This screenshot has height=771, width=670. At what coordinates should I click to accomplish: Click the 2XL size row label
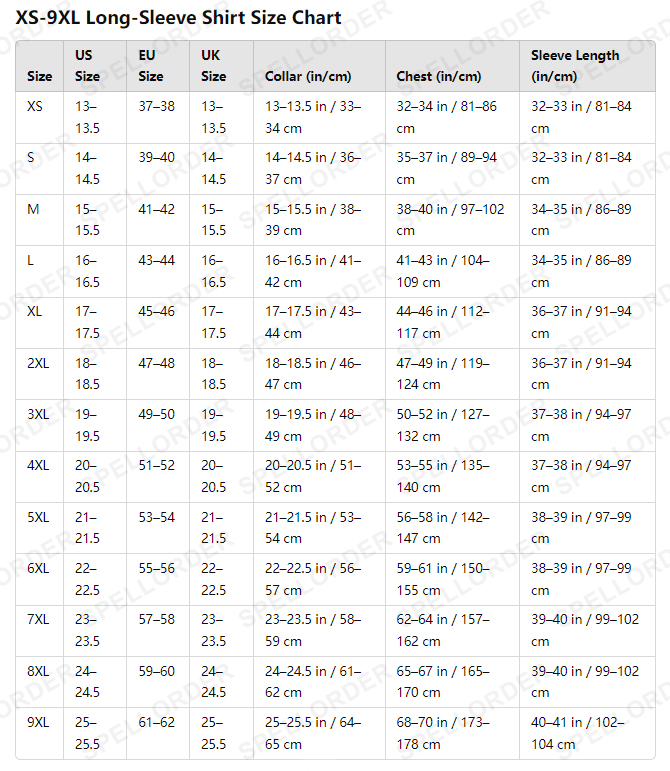[x=38, y=363]
